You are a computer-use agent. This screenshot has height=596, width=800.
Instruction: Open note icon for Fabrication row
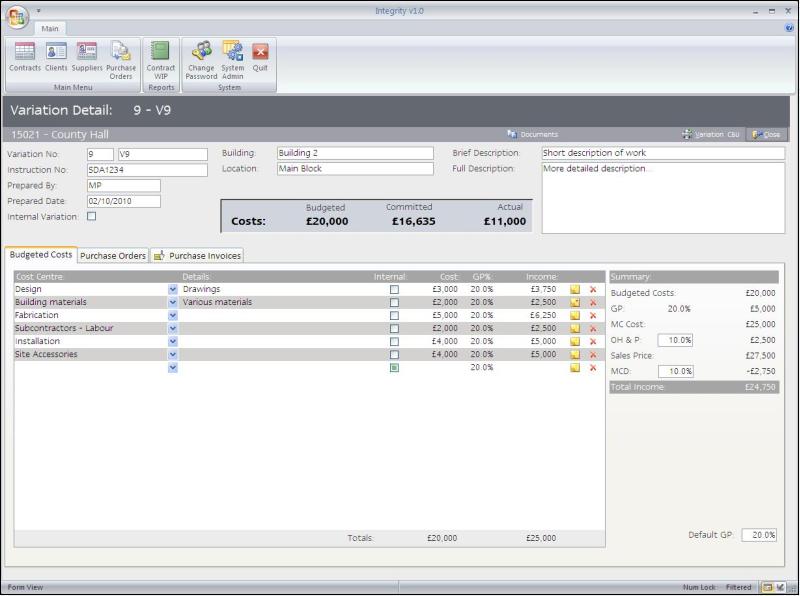click(x=575, y=316)
